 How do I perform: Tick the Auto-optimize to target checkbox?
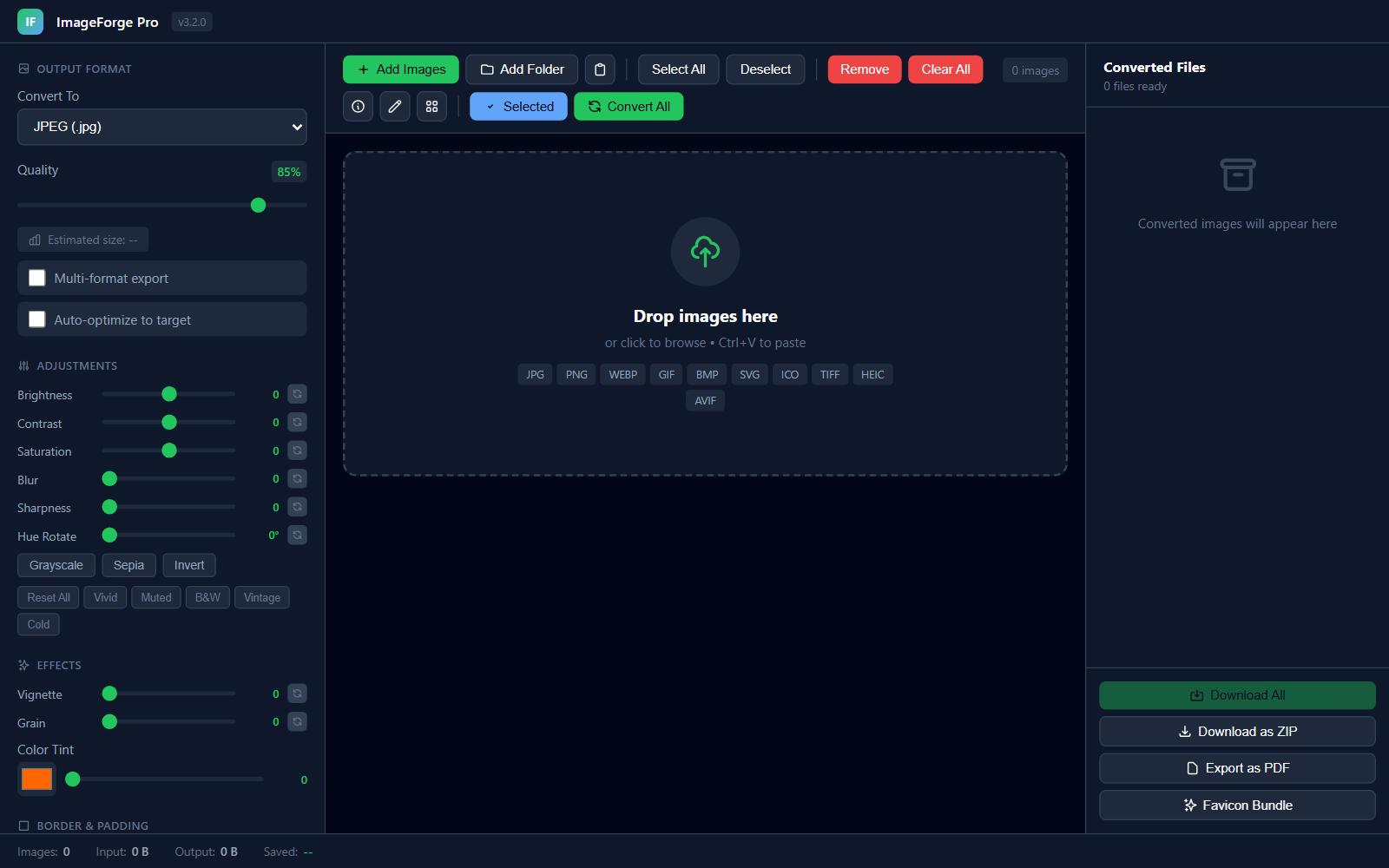coord(37,319)
